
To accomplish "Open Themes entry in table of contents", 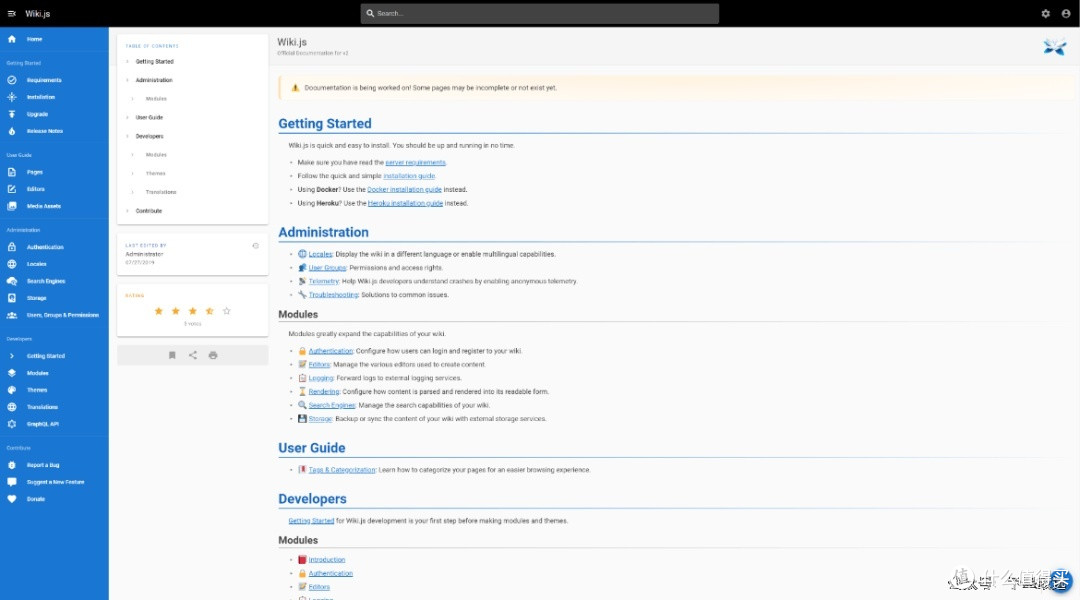I will coord(155,174).
